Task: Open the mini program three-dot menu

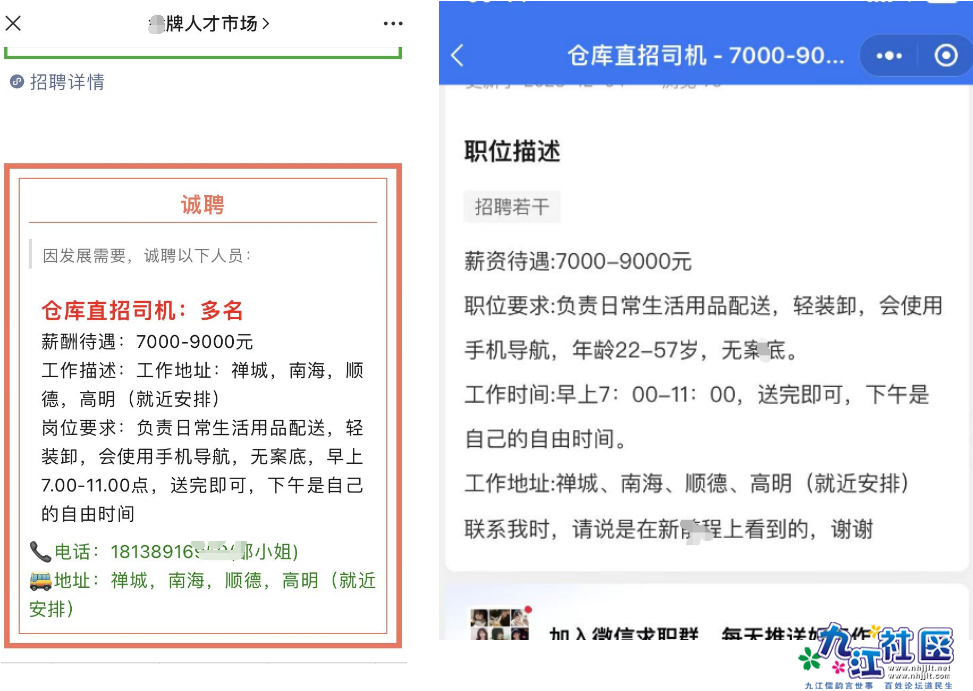Action: (x=889, y=56)
